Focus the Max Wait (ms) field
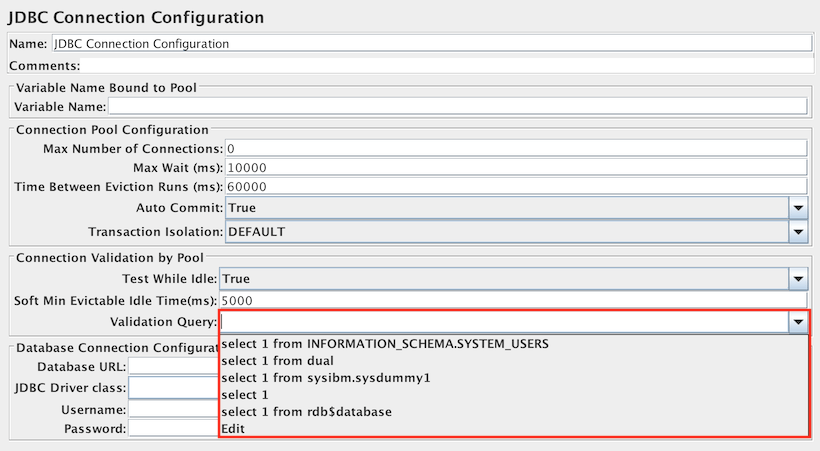Screen dimensions: 820x451 click(515, 167)
